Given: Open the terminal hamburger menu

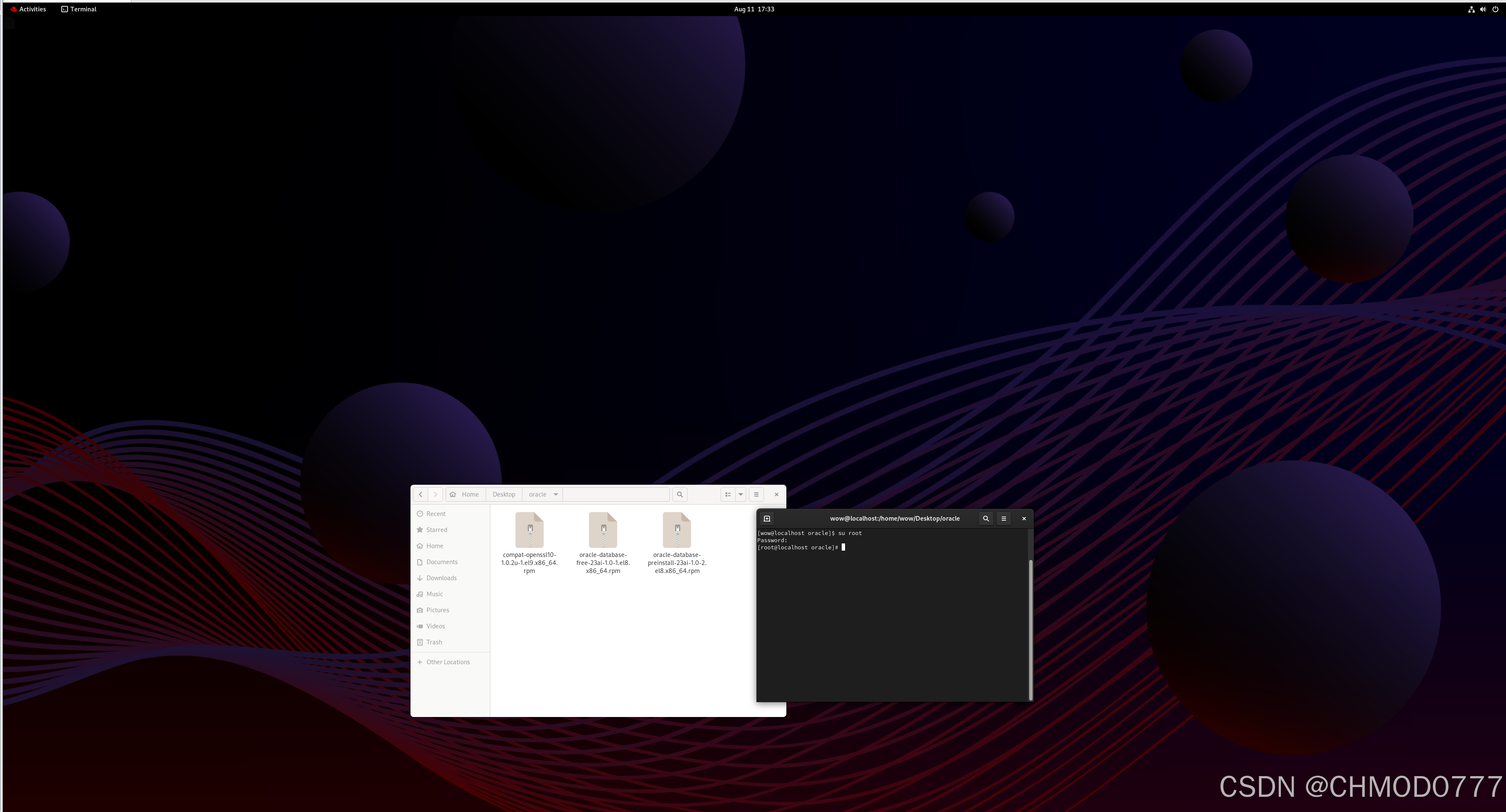Looking at the screenshot, I should coord(1004,519).
